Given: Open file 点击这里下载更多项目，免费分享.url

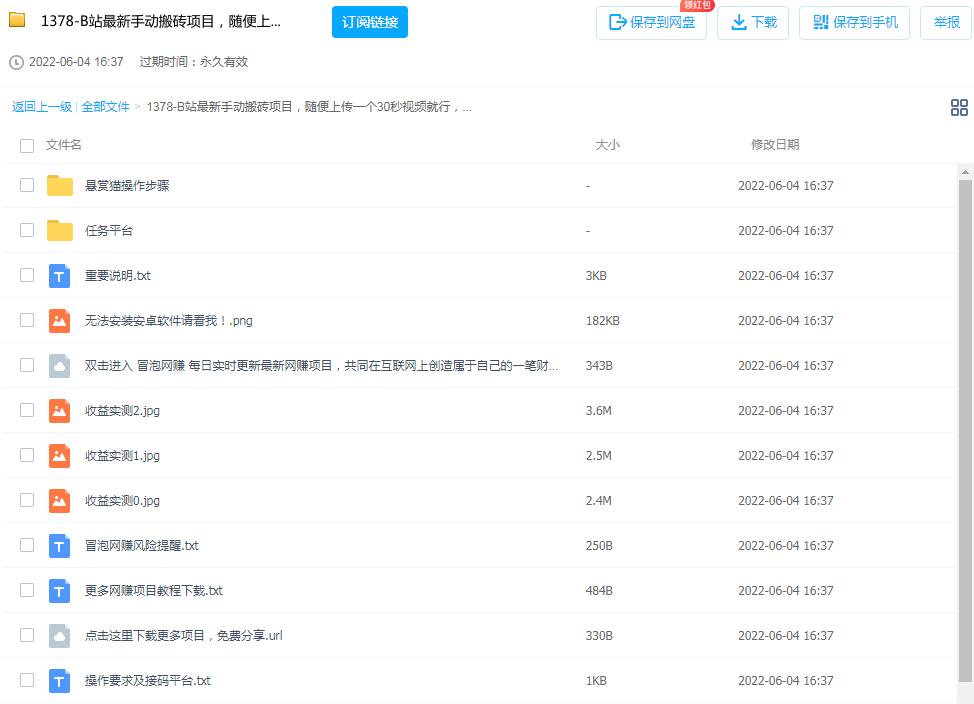Looking at the screenshot, I should click(183, 636).
